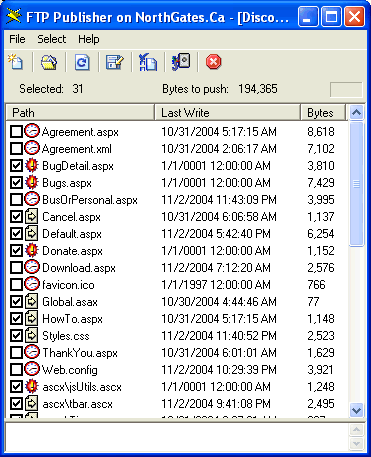
Task: Click the clock icon beside BusOrPersonal.aspx
Action: [x=32, y=199]
